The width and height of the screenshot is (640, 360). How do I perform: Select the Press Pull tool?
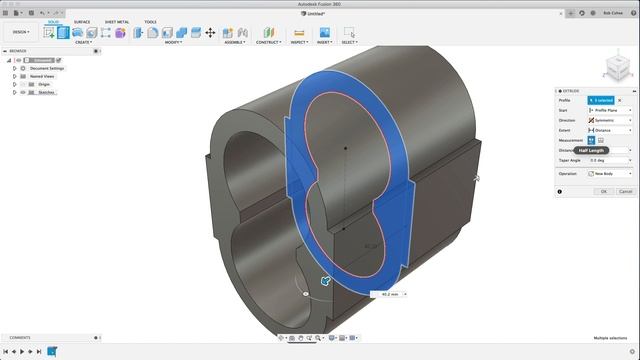[138, 33]
